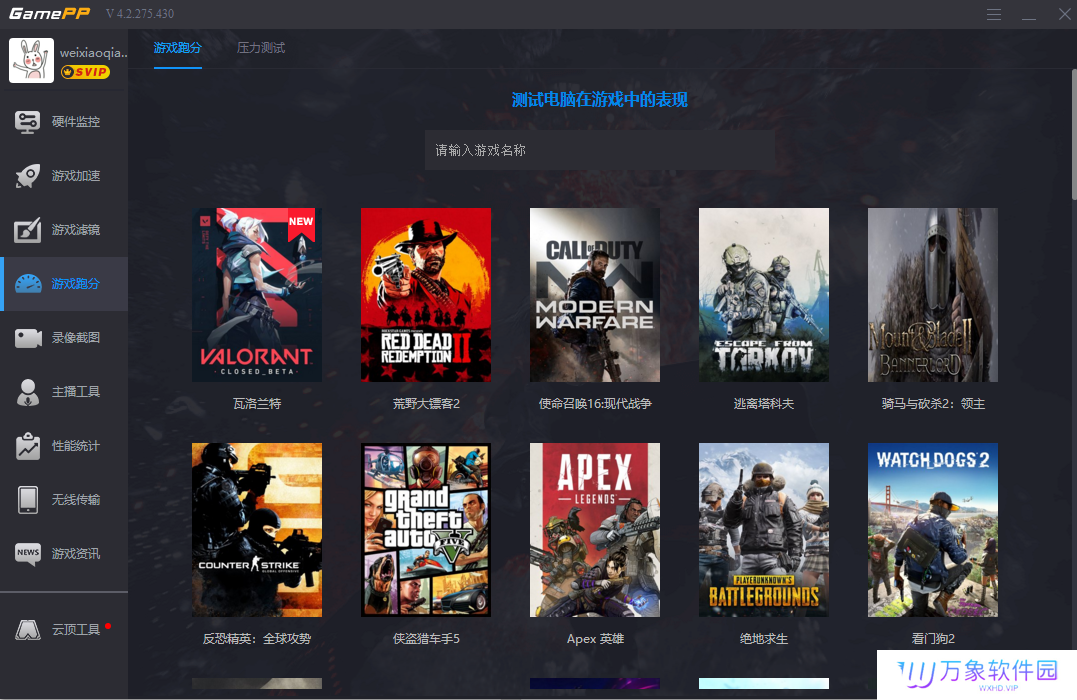
Task: Click the vertical scrollbar thumb
Action: click(1074, 135)
